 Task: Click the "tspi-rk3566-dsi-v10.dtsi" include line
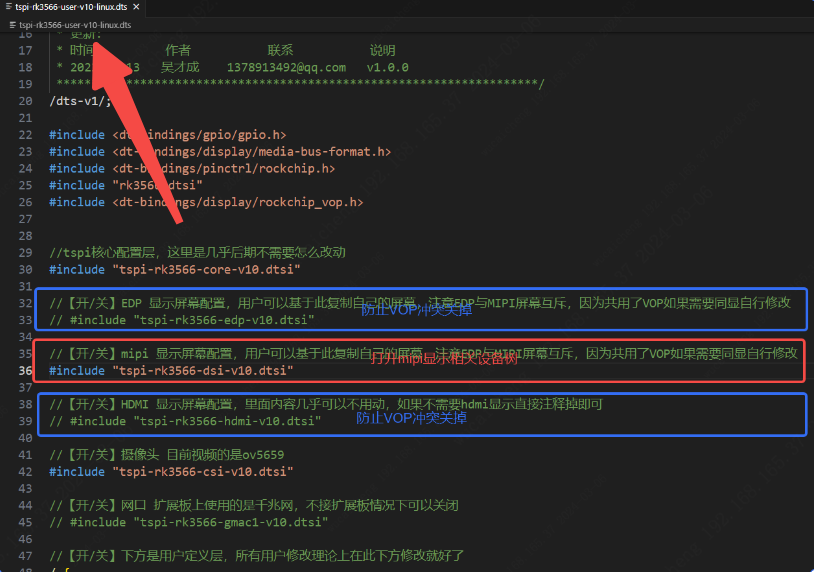click(171, 371)
